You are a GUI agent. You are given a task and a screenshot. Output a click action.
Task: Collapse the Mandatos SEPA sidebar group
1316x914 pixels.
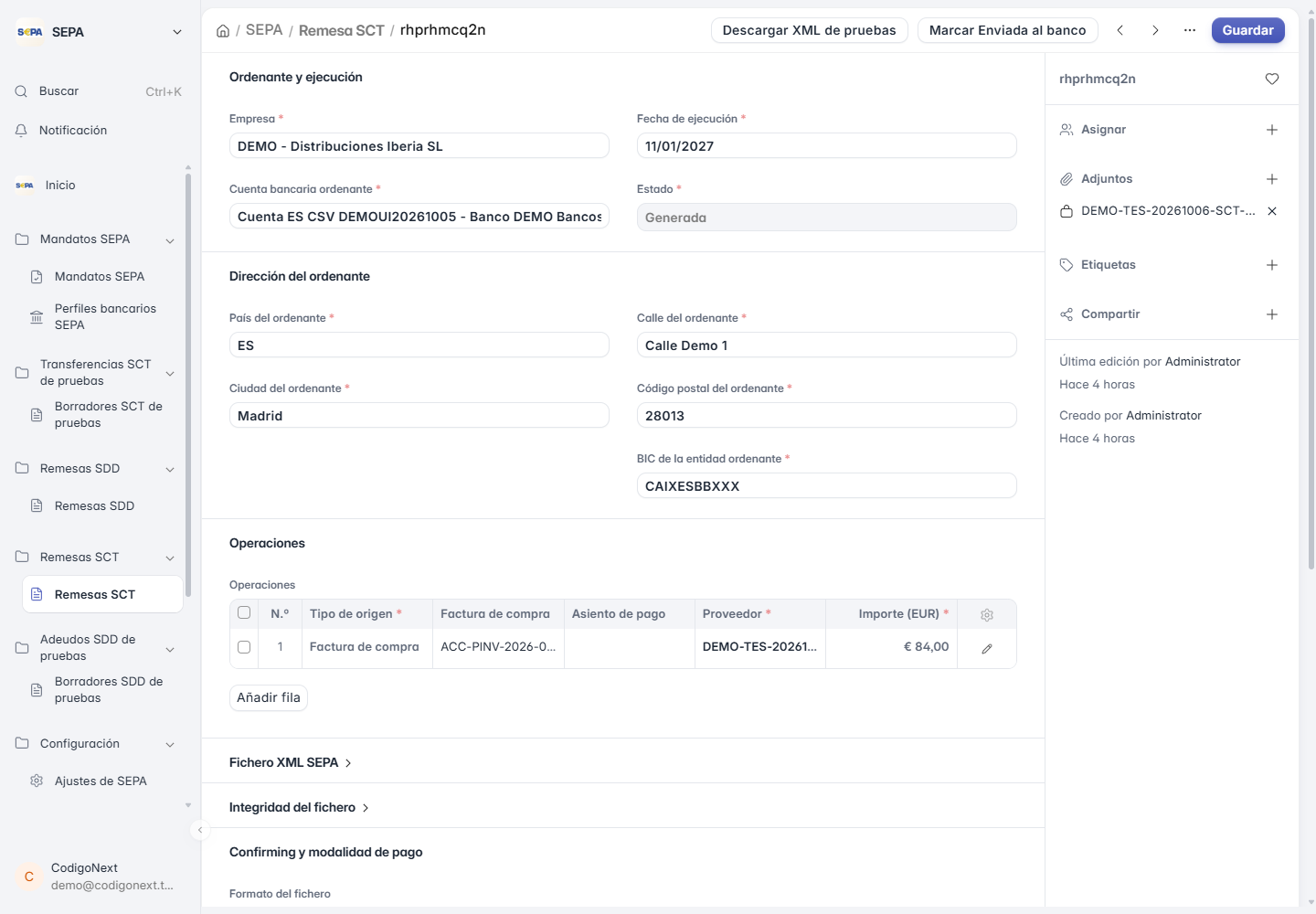click(170, 240)
